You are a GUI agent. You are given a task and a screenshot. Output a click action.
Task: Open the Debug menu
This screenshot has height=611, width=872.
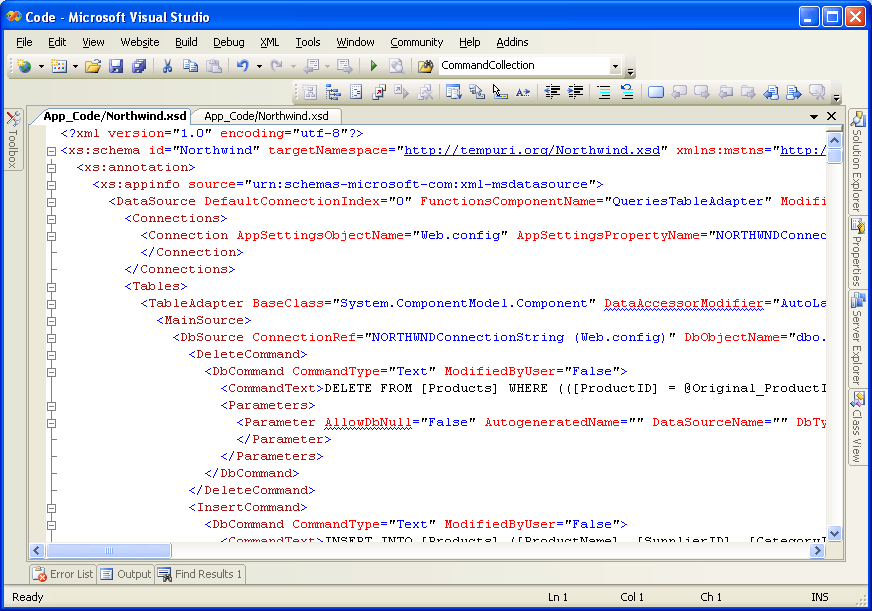click(x=228, y=42)
